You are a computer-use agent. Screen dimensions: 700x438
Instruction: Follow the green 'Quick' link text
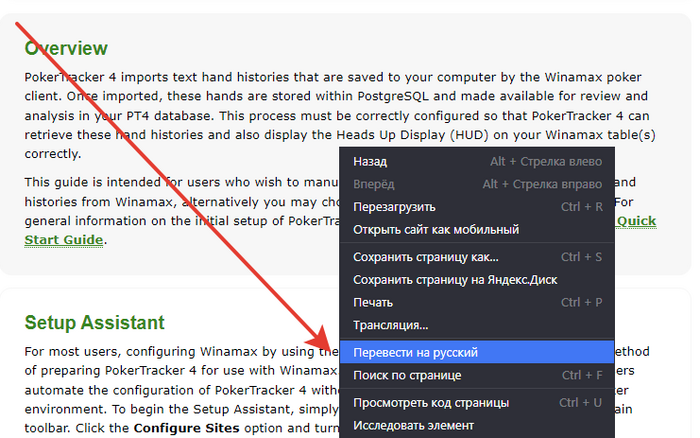636,221
